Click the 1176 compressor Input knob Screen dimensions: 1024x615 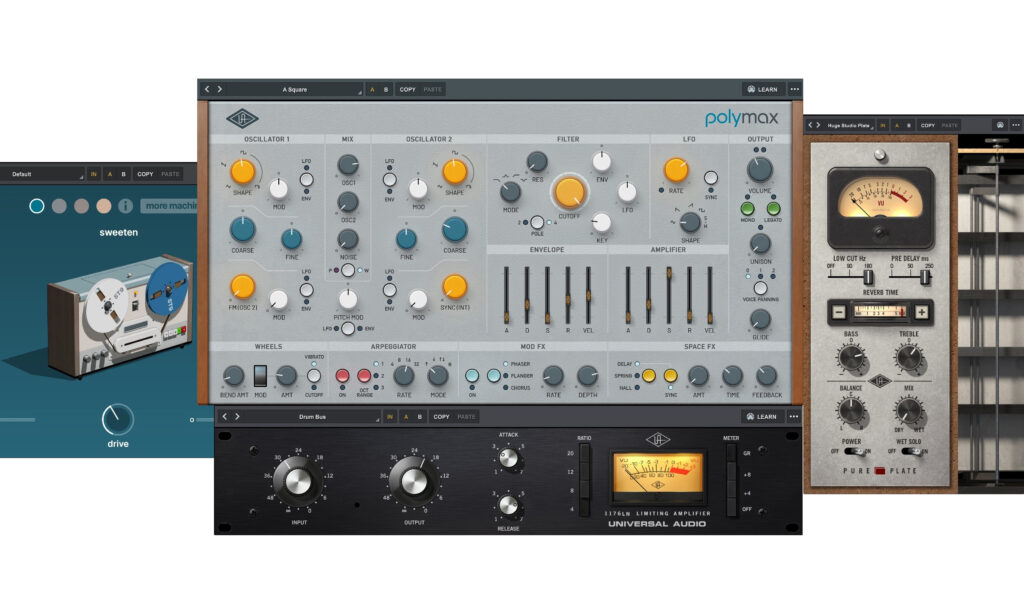298,482
